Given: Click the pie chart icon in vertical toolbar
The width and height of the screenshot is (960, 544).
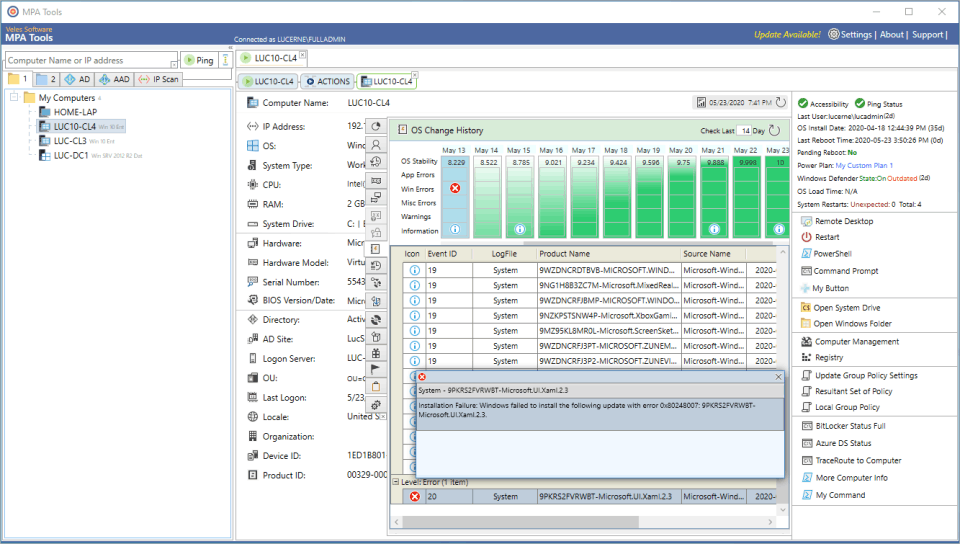Looking at the screenshot, I should point(376,126).
